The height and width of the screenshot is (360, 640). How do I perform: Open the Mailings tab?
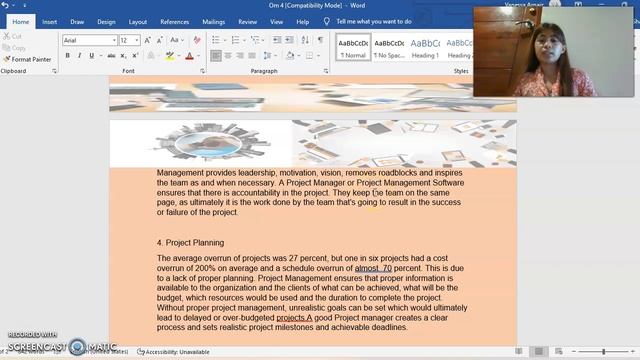[x=213, y=22]
